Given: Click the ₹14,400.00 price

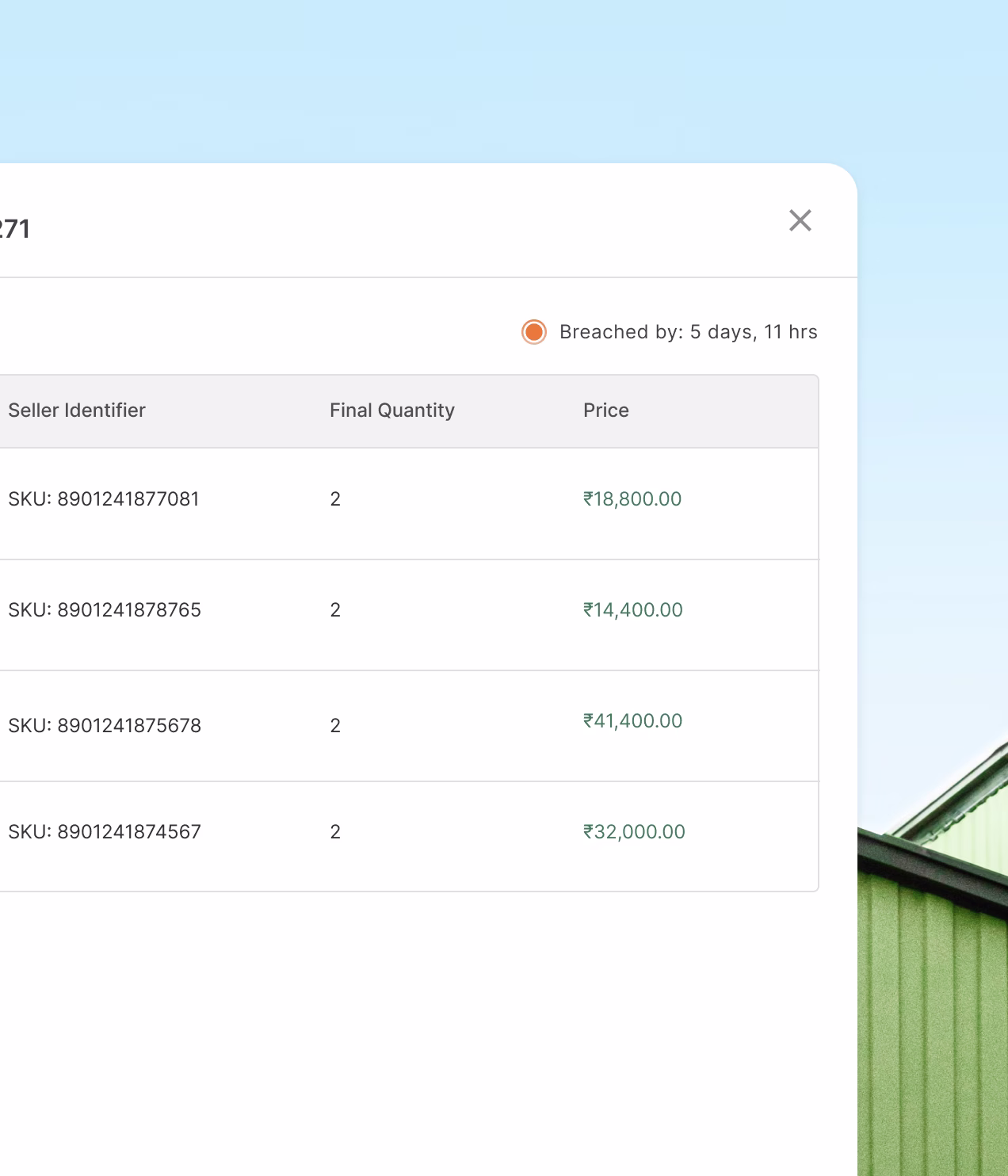Looking at the screenshot, I should pos(633,610).
